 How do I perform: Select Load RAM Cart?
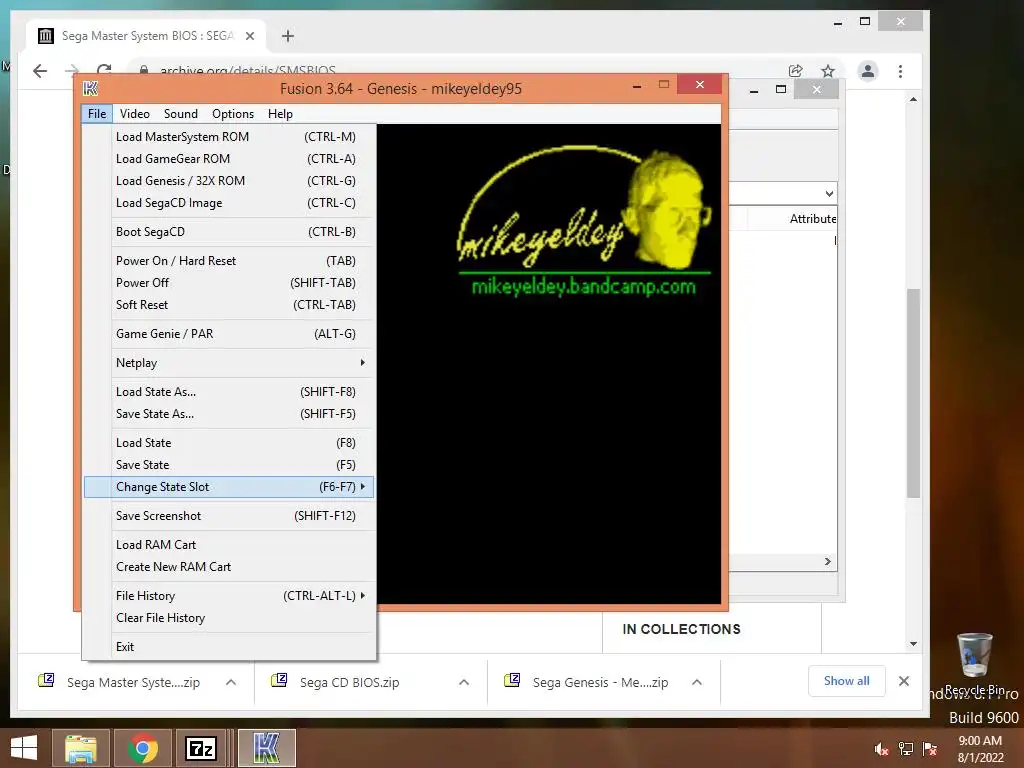tap(229, 545)
